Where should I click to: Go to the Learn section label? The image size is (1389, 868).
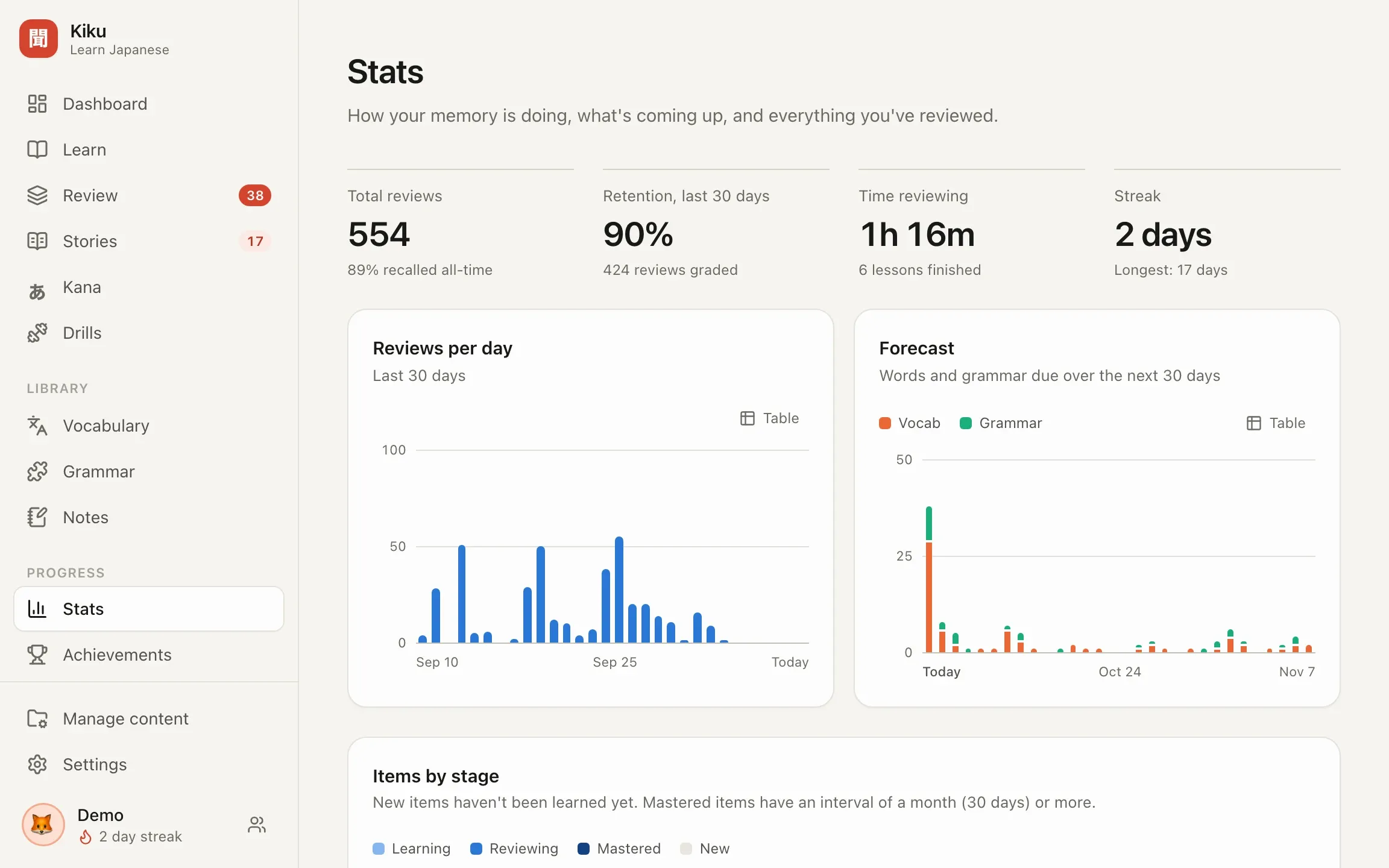pyautogui.click(x=84, y=149)
